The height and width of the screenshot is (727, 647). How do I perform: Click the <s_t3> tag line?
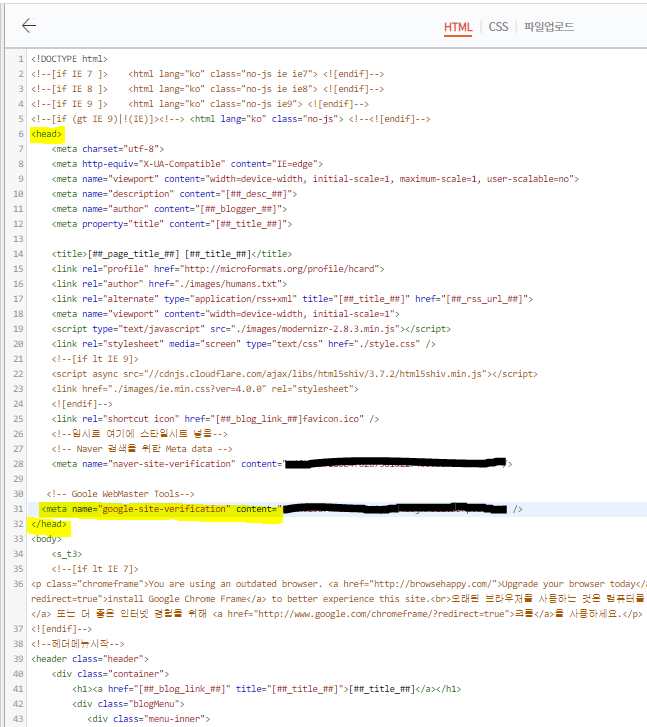pyautogui.click(x=67, y=554)
